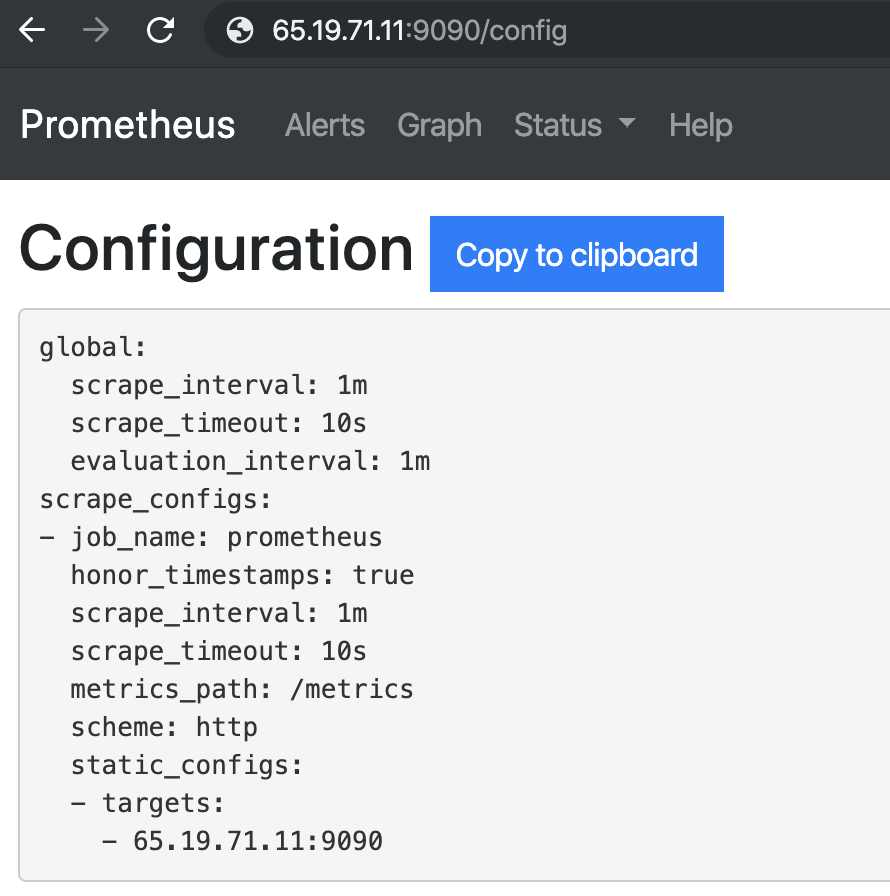The image size is (890, 896).
Task: Open the Help link in navbar
Action: pyautogui.click(x=700, y=125)
